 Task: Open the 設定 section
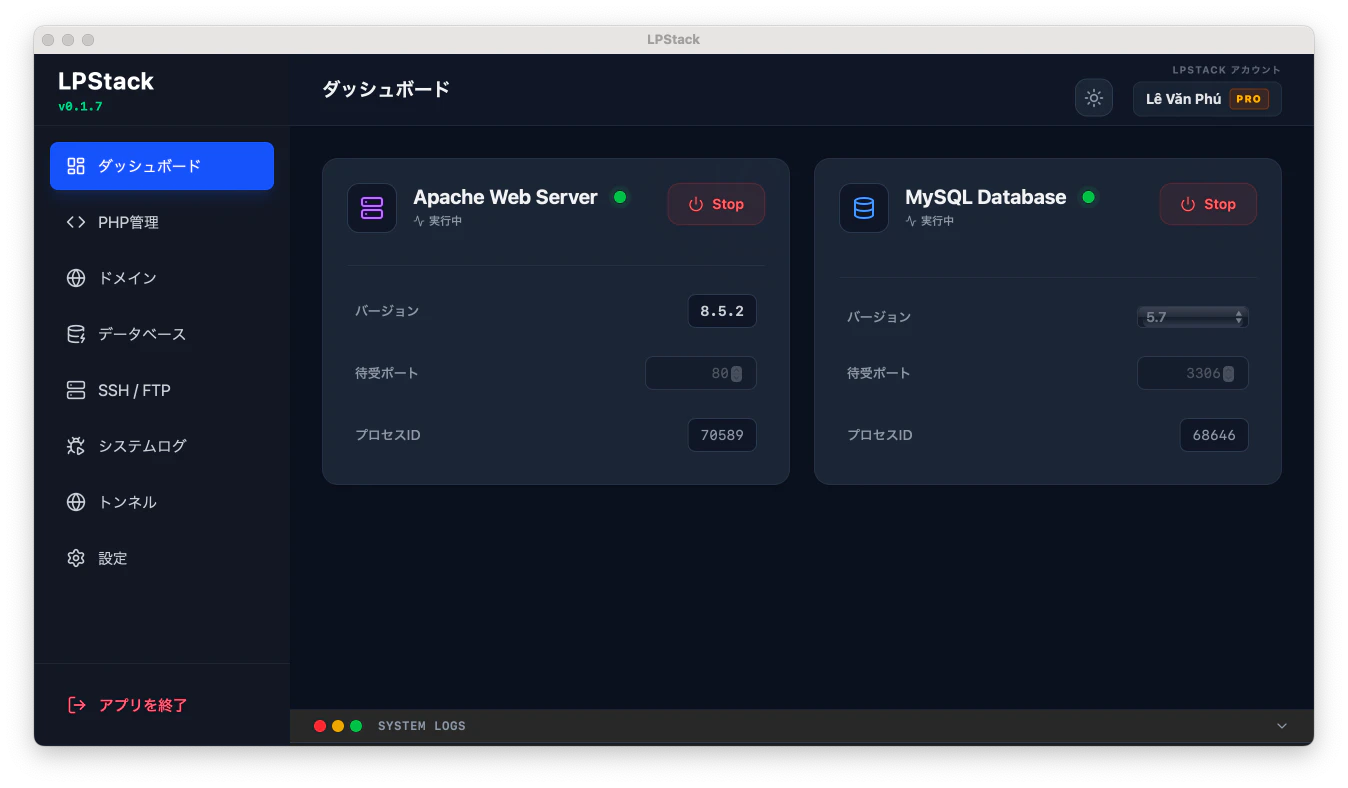111,558
